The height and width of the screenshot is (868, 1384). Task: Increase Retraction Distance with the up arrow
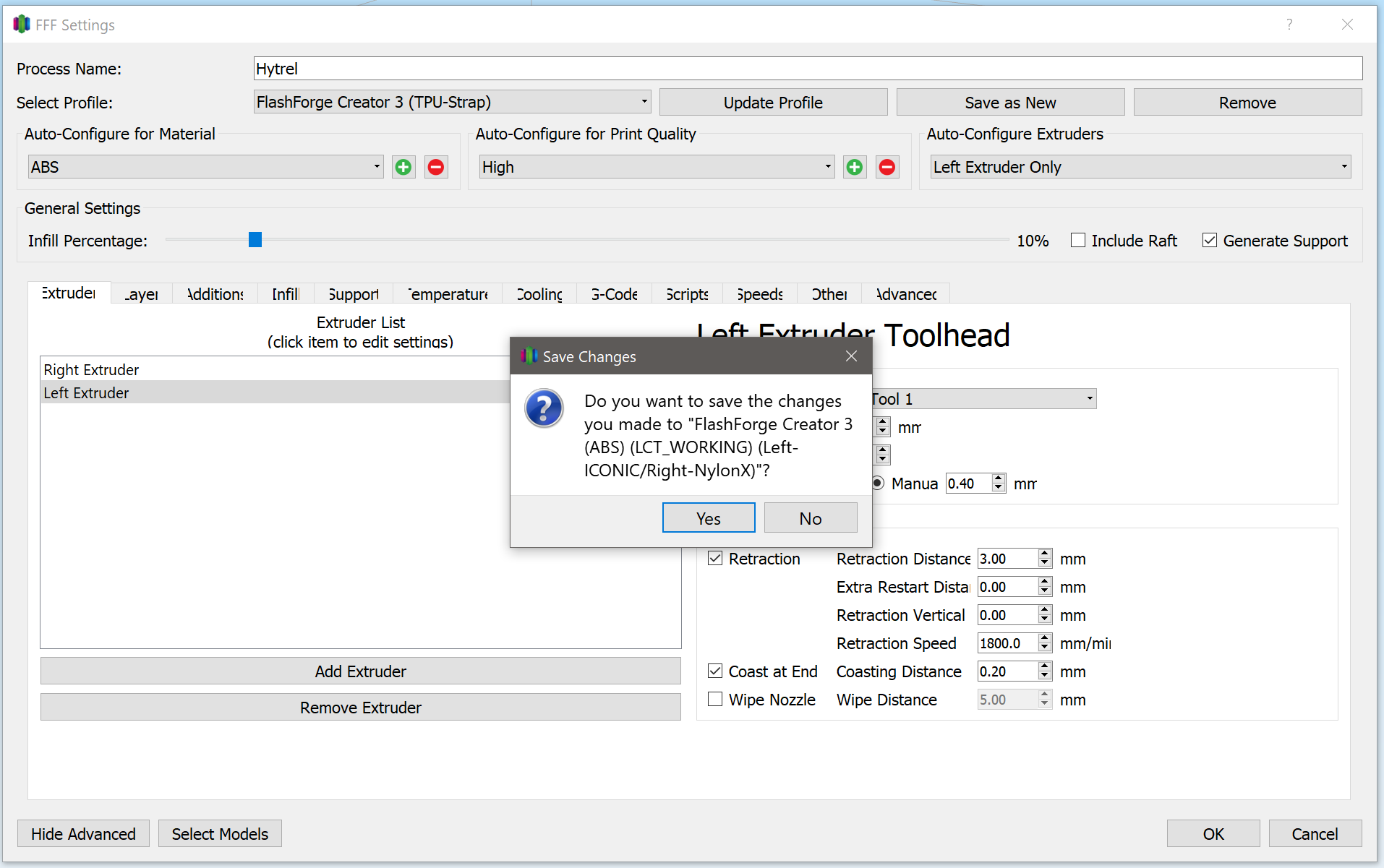pyautogui.click(x=1044, y=554)
